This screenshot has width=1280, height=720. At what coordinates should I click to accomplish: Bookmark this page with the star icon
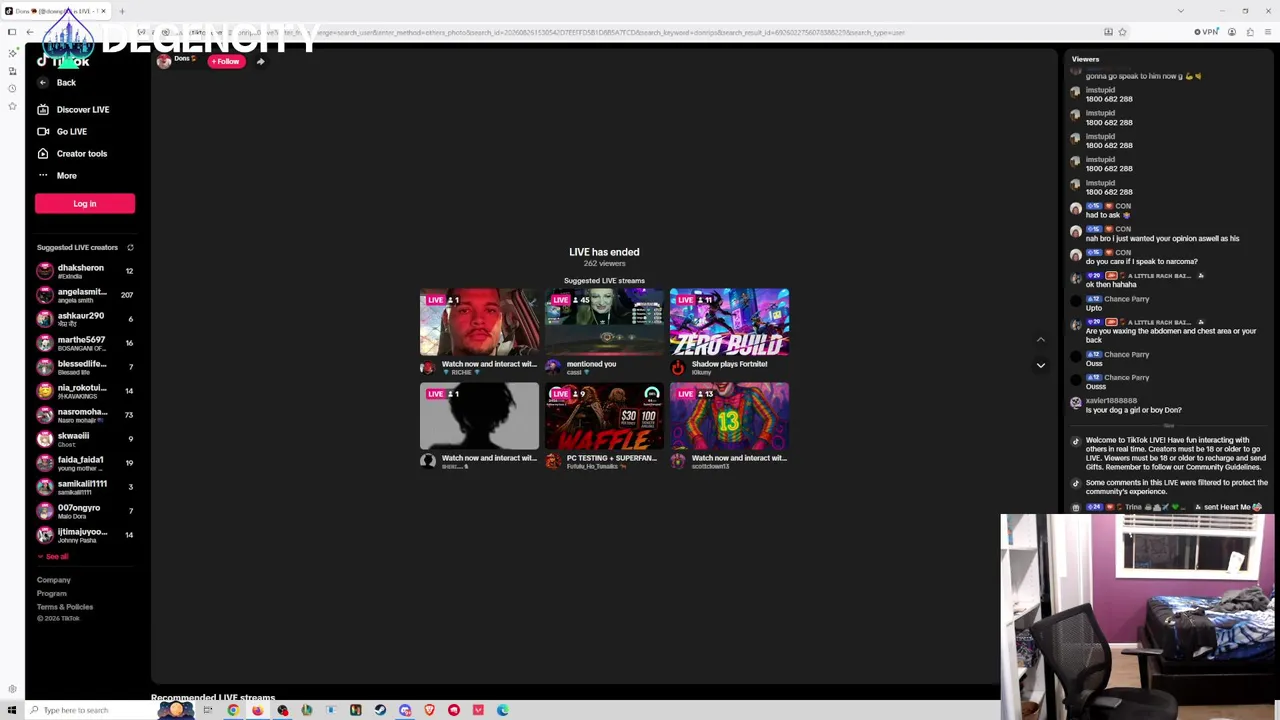[x=1122, y=33]
